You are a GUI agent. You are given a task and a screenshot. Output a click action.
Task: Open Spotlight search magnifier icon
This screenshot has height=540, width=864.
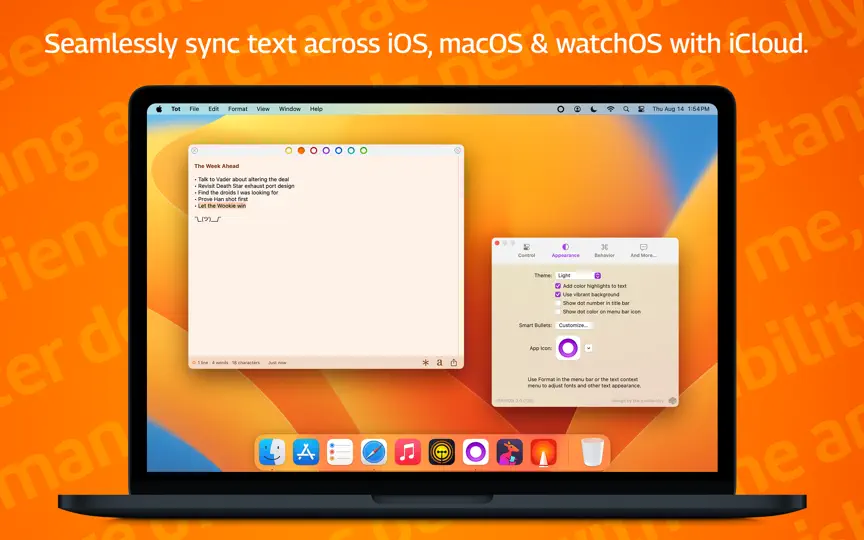click(627, 109)
